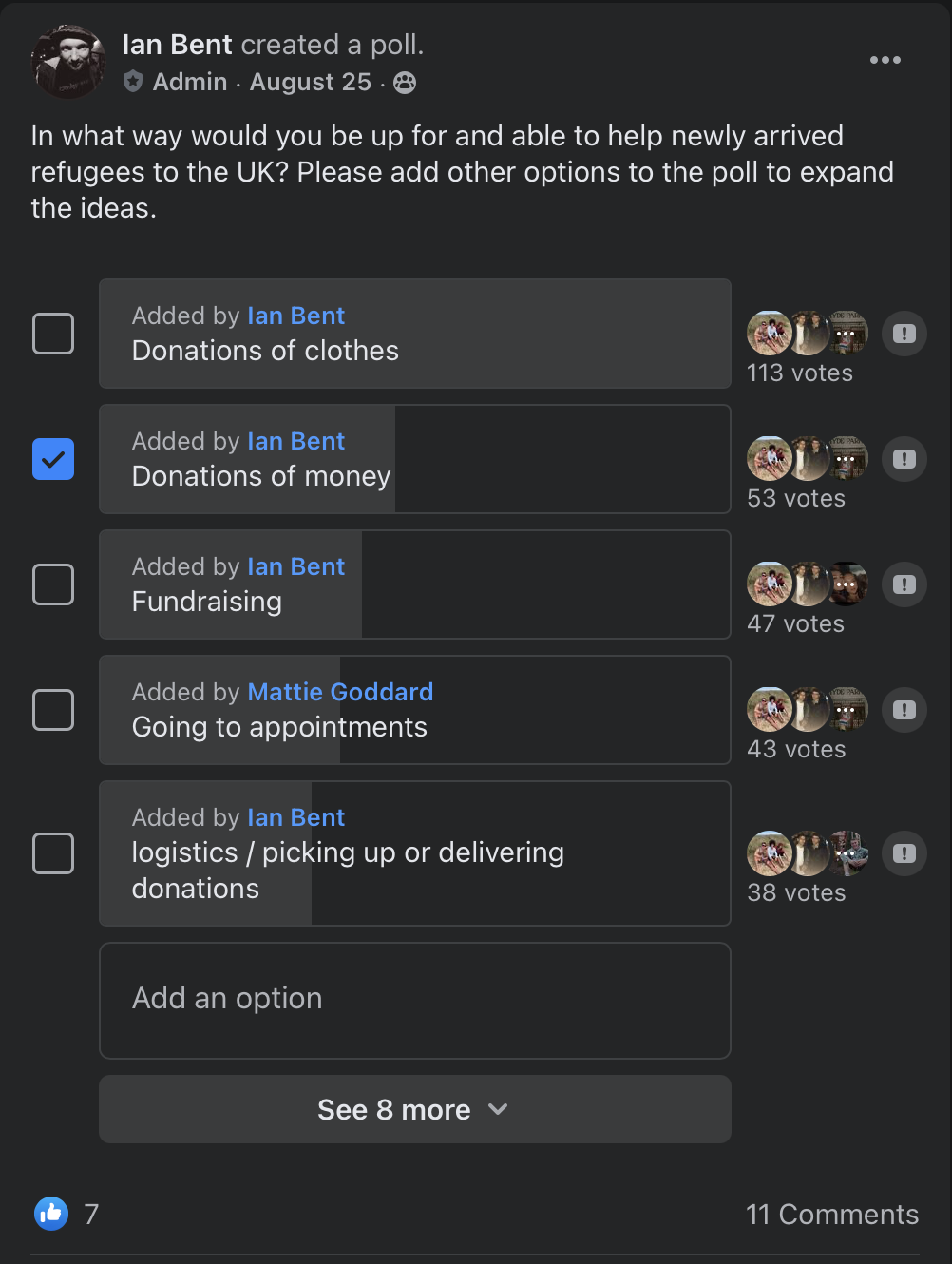Viewport: 952px width, 1264px height.
Task: Open Mattie Goddard's profile link
Action: point(340,692)
